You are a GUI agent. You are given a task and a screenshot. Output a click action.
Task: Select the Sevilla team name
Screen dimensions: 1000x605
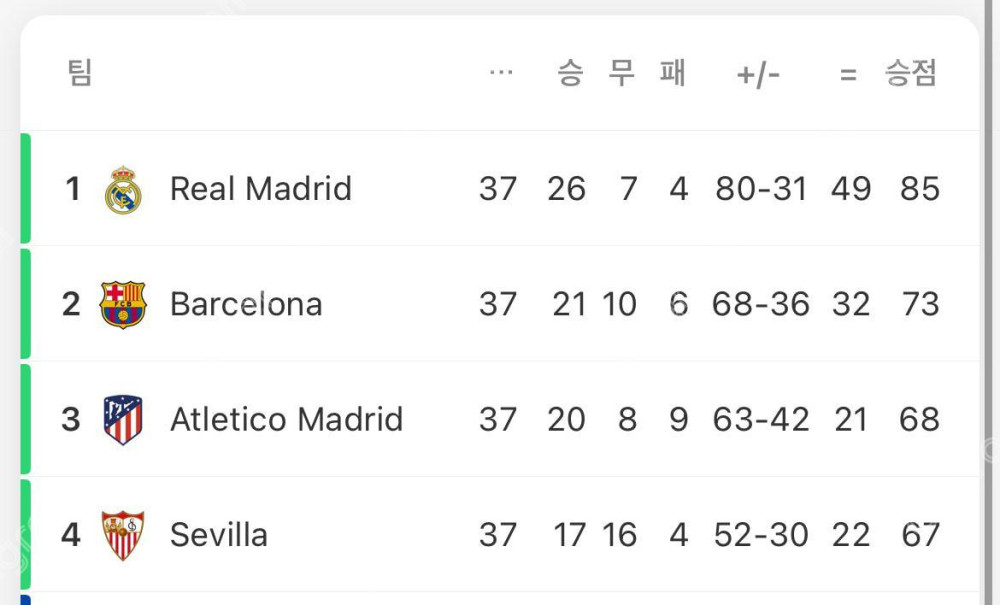tap(219, 535)
